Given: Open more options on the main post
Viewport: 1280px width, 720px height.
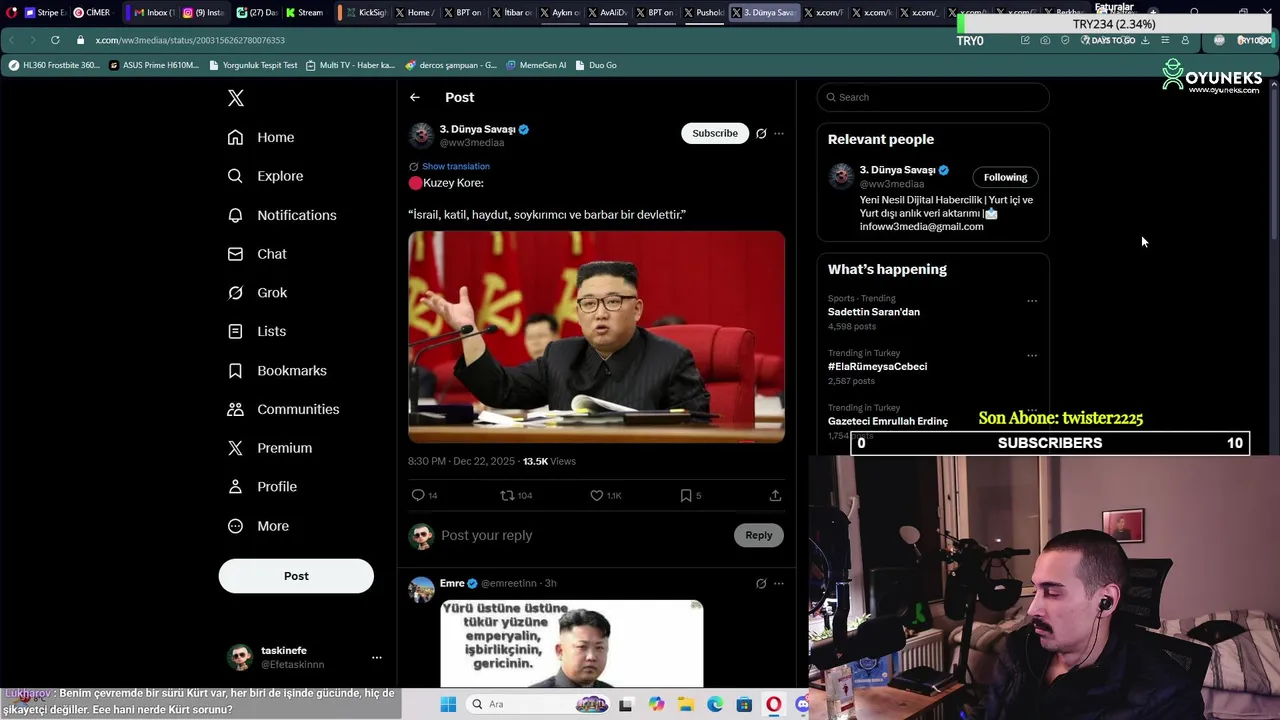Looking at the screenshot, I should pyautogui.click(x=779, y=133).
